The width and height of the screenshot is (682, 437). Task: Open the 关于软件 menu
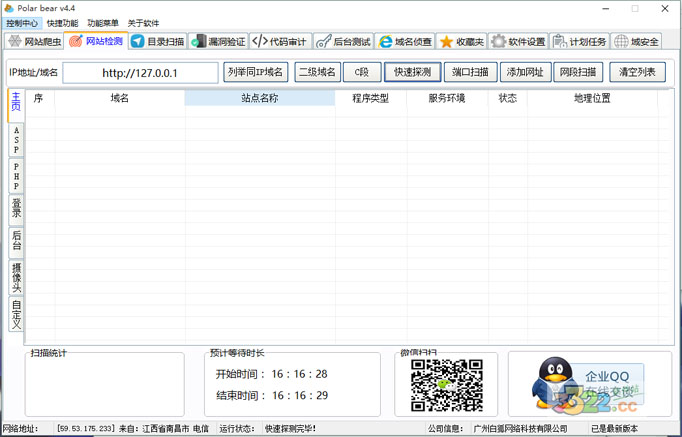[144, 23]
